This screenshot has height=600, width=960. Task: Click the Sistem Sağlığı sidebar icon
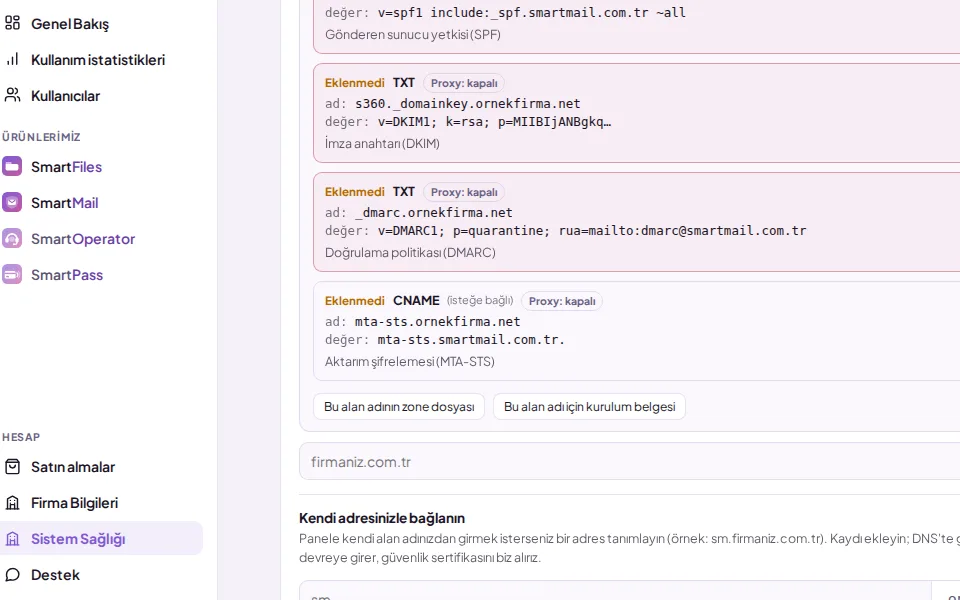[x=12, y=539]
